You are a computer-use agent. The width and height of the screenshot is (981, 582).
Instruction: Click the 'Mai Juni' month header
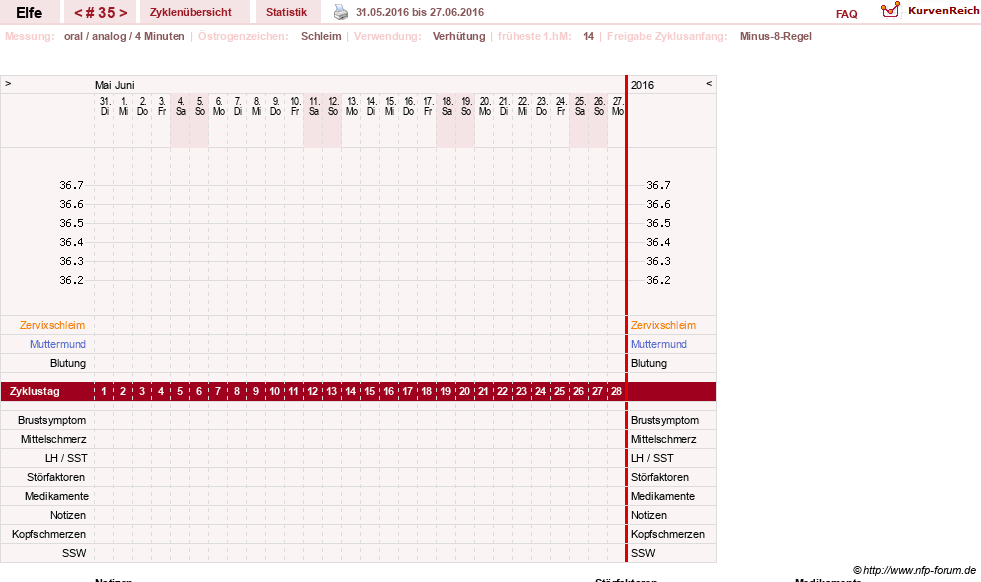114,85
